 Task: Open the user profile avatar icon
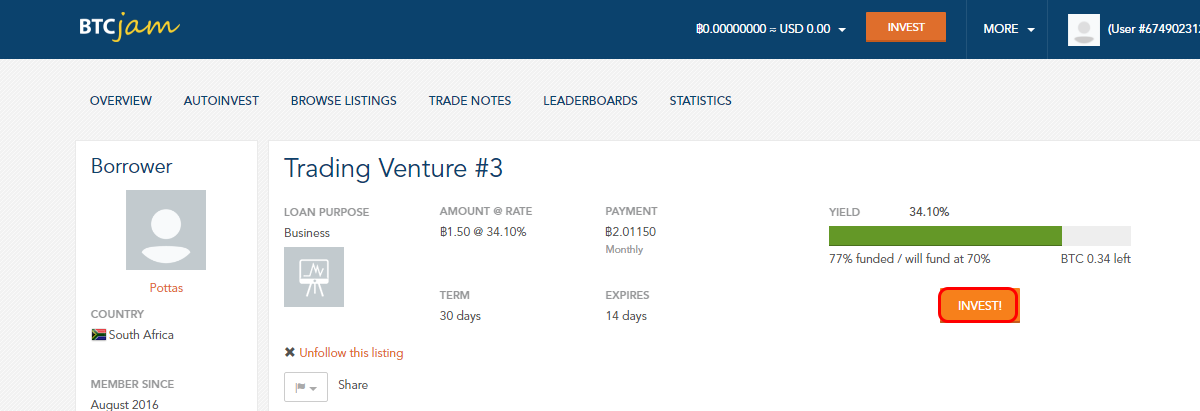pos(1084,29)
